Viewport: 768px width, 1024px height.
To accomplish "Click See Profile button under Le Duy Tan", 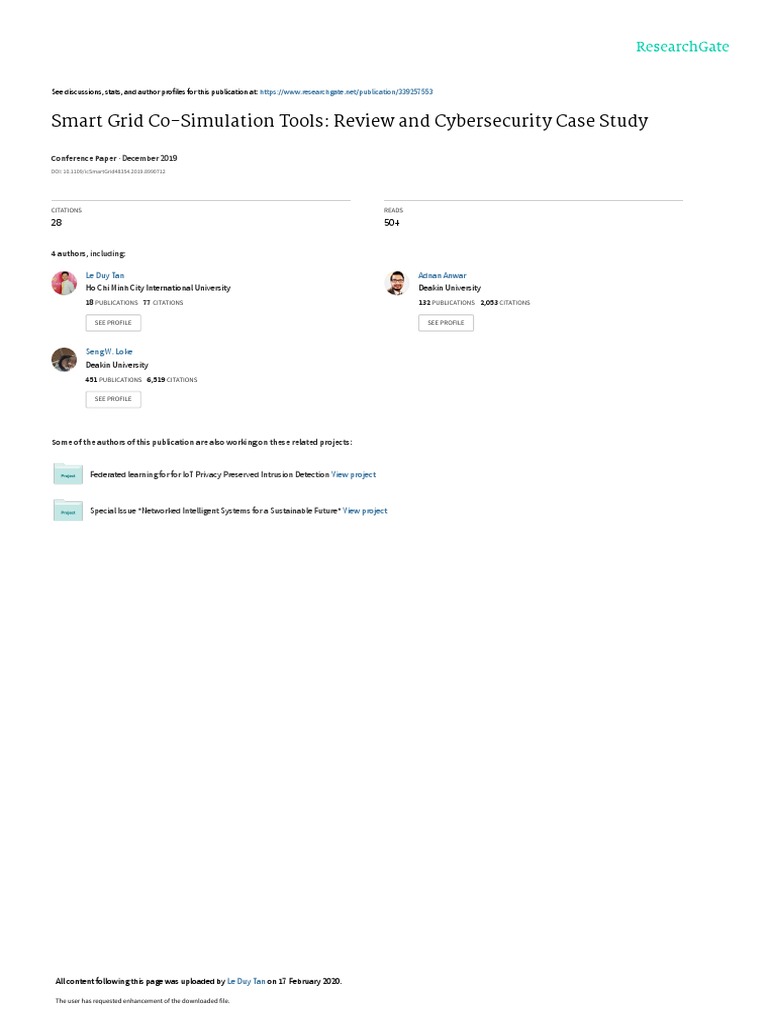I will coord(113,323).
